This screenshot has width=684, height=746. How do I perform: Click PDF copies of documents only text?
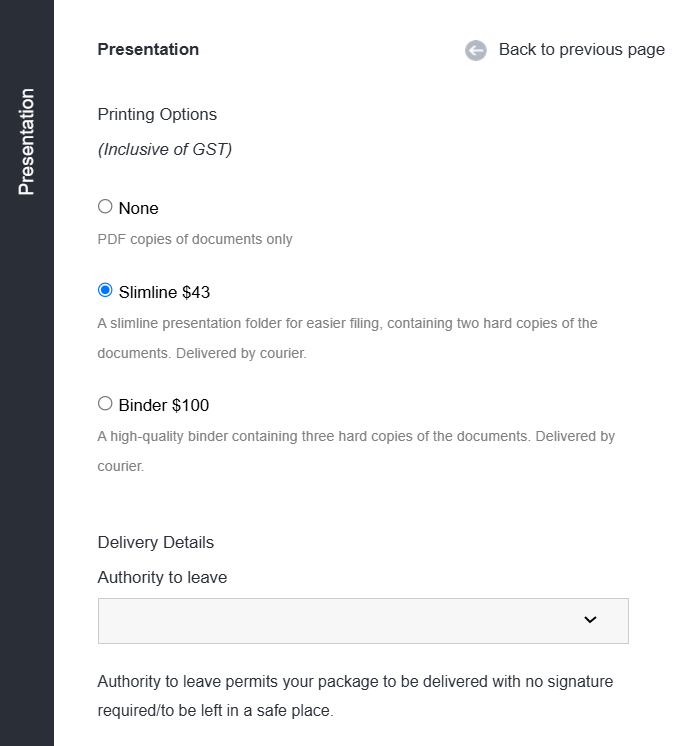pos(195,239)
